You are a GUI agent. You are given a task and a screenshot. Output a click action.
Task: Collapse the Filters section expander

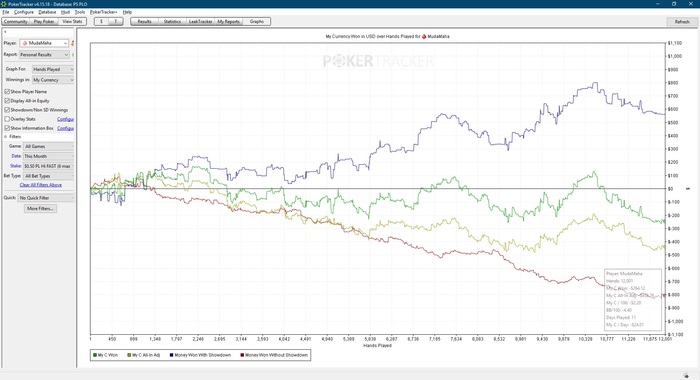coord(6,137)
